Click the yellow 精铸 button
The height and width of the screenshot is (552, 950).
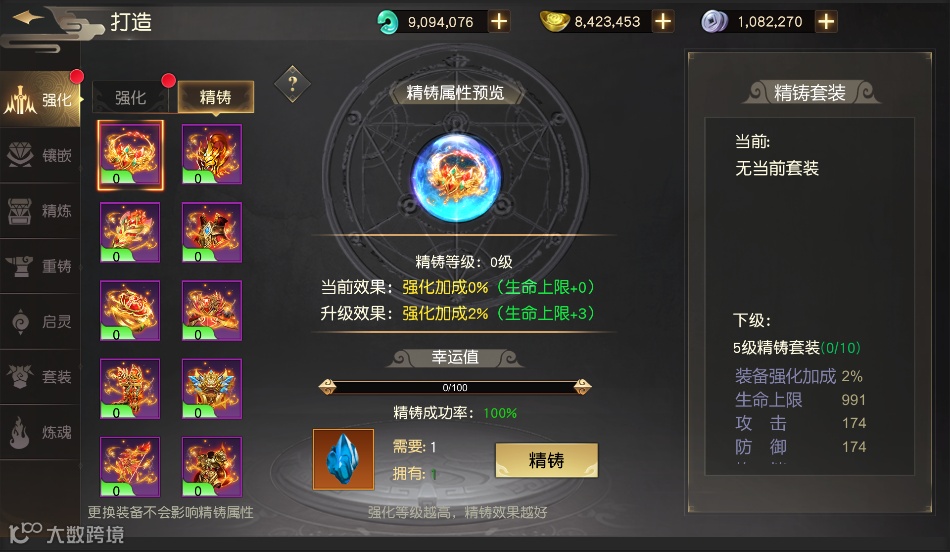point(546,461)
